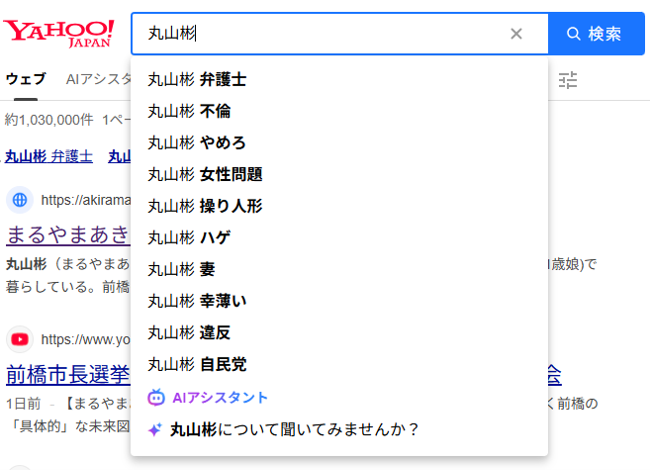Clear the search box with the X icon
650x470 pixels.
tap(516, 34)
